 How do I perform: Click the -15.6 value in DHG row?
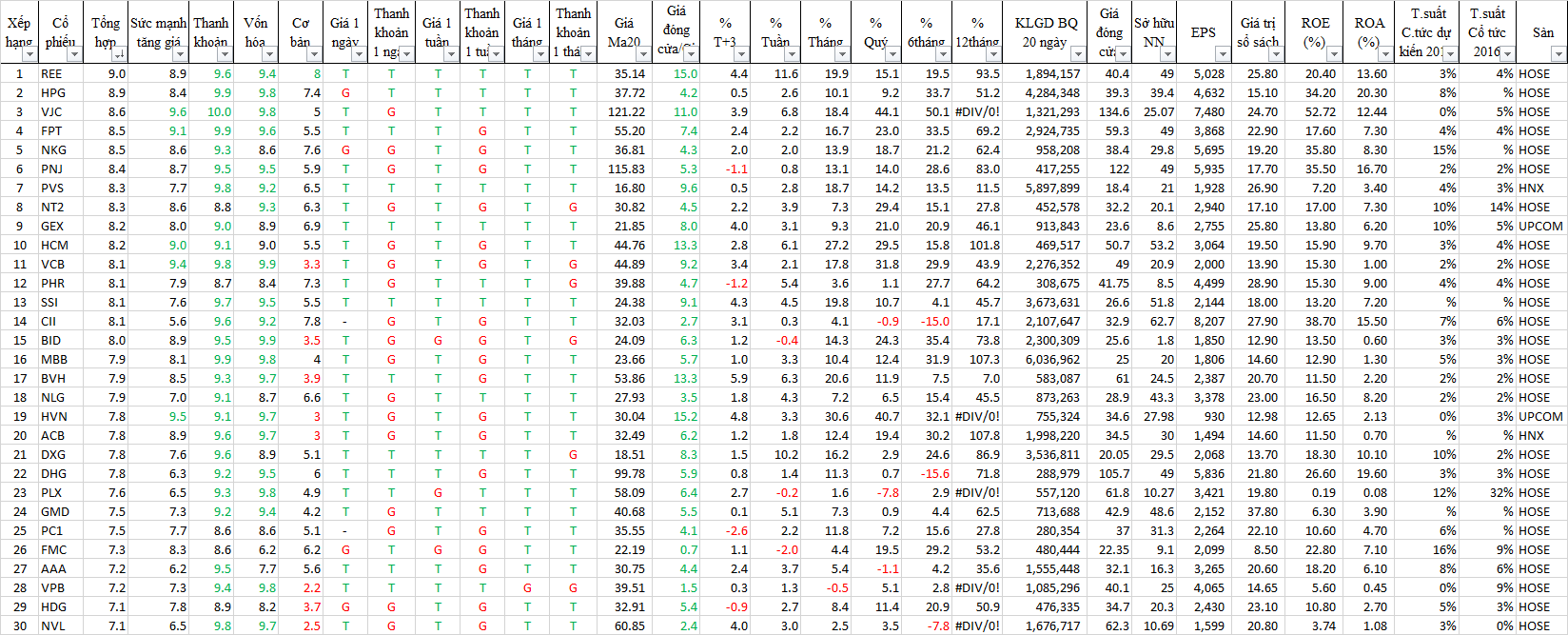pos(927,473)
